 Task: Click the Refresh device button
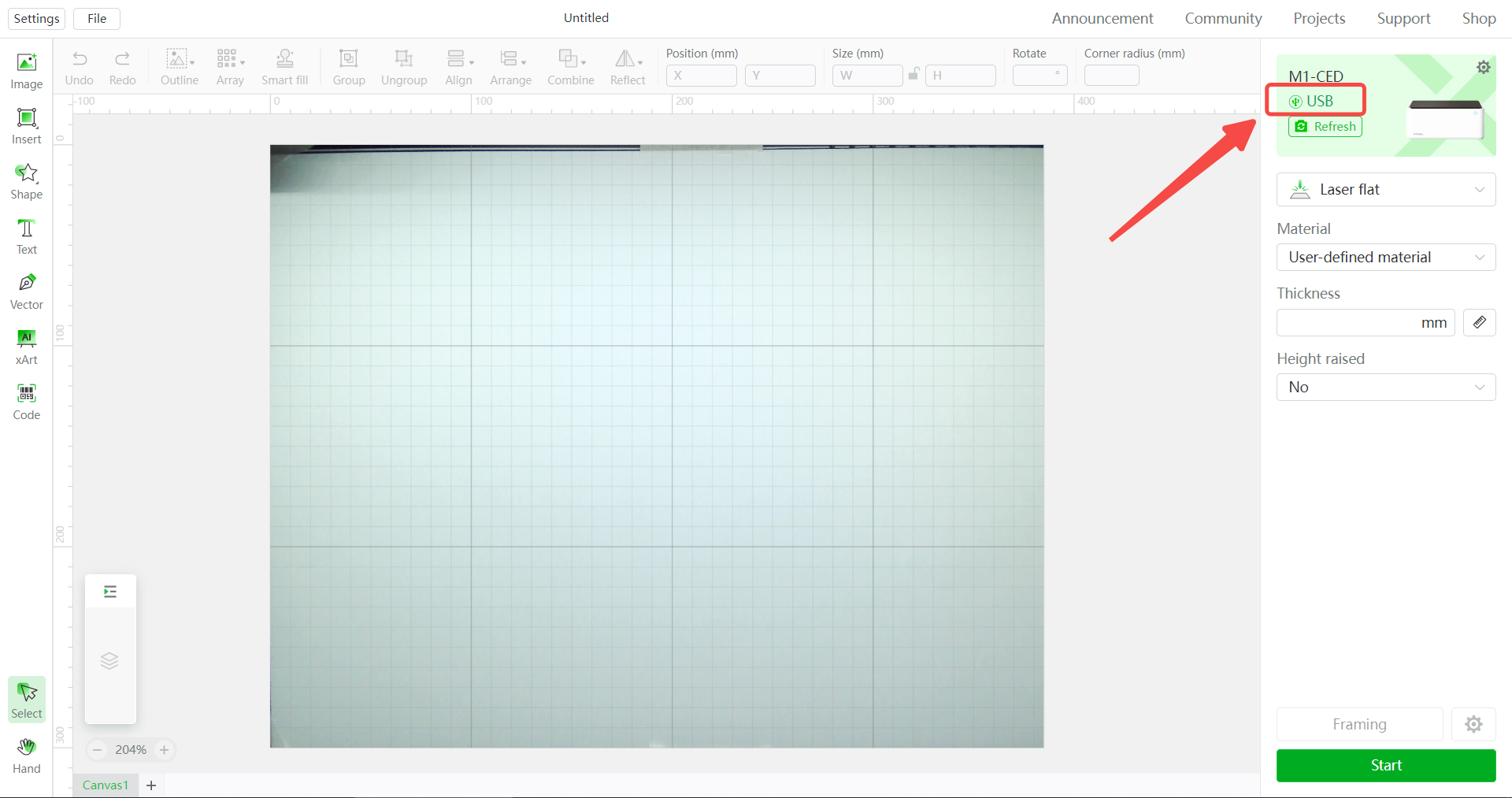[x=1325, y=126]
